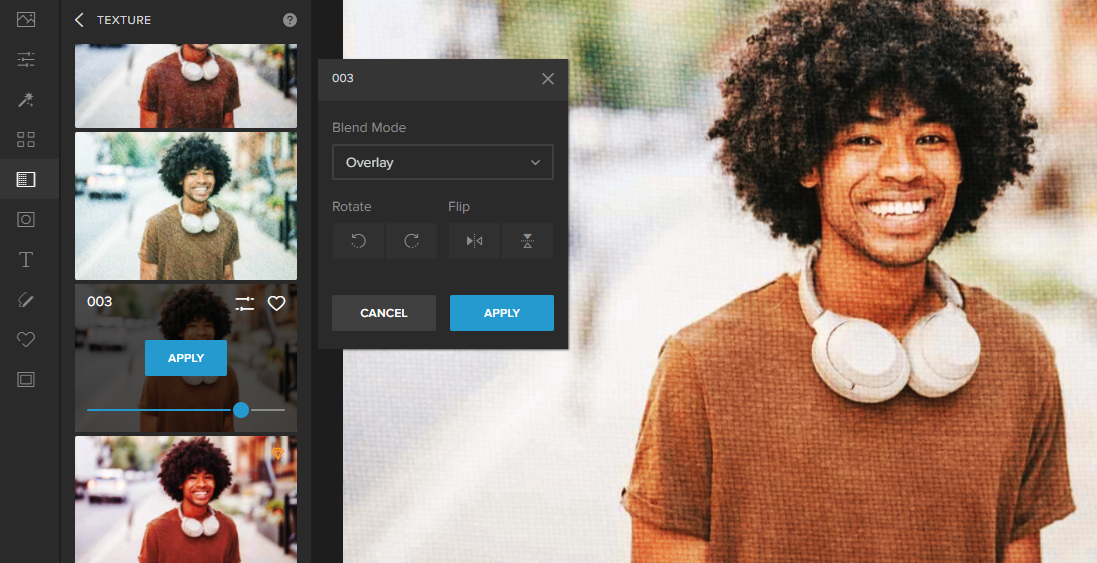
Task: Click the TEXTURE panel title
Action: [124, 20]
